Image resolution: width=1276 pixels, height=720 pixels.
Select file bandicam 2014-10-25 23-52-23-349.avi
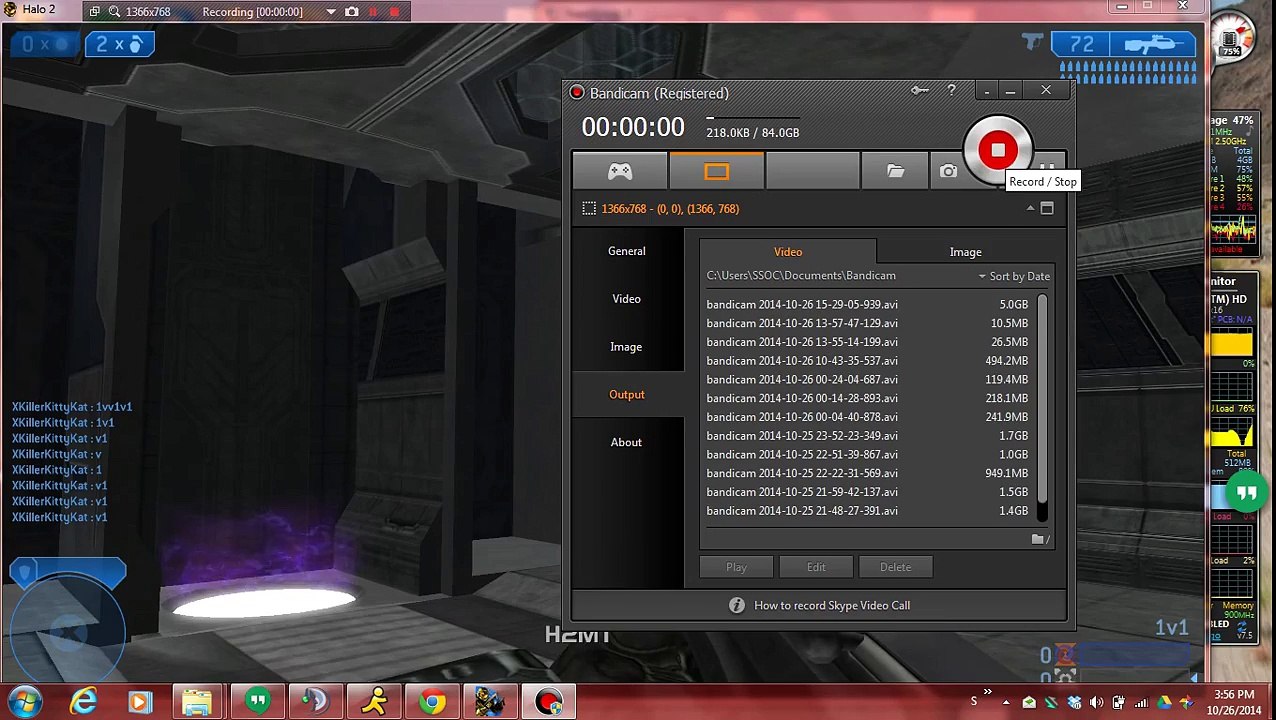[867, 436]
